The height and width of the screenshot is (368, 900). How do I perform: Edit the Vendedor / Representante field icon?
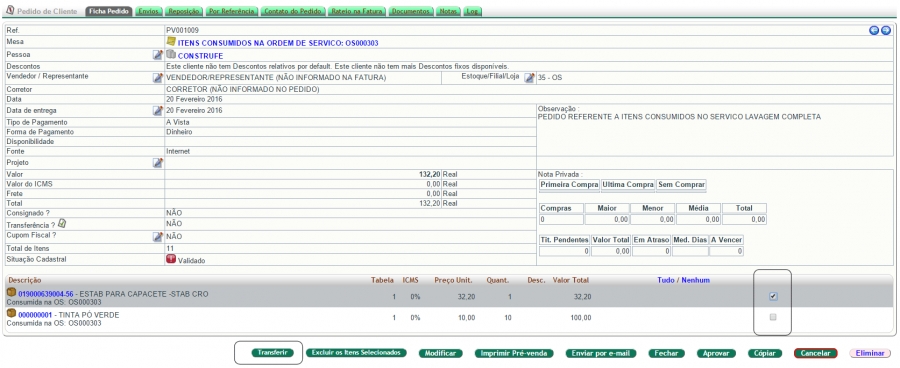[x=157, y=78]
